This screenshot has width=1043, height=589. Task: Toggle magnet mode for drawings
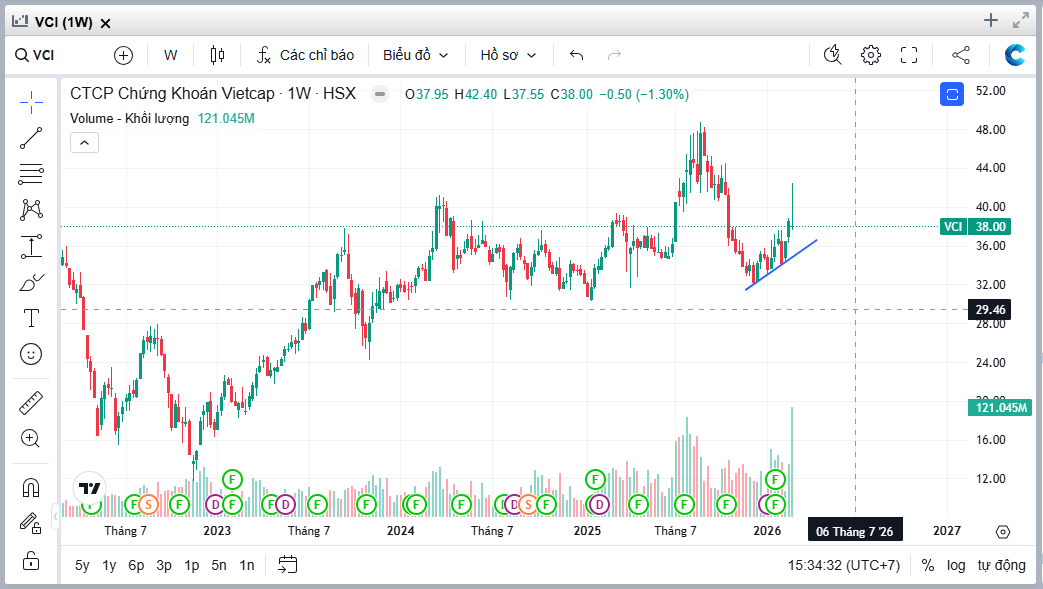[x=31, y=487]
